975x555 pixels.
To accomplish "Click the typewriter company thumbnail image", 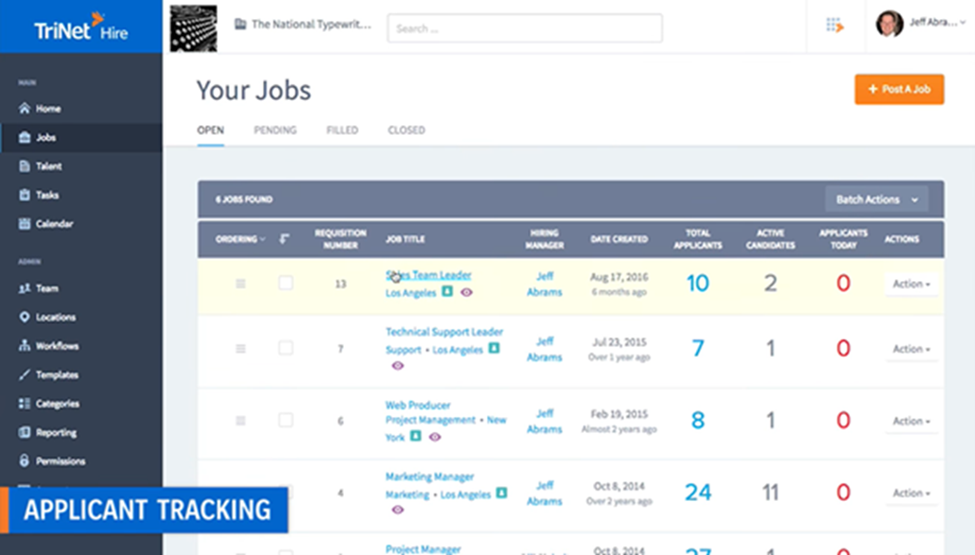I will (193, 28).
